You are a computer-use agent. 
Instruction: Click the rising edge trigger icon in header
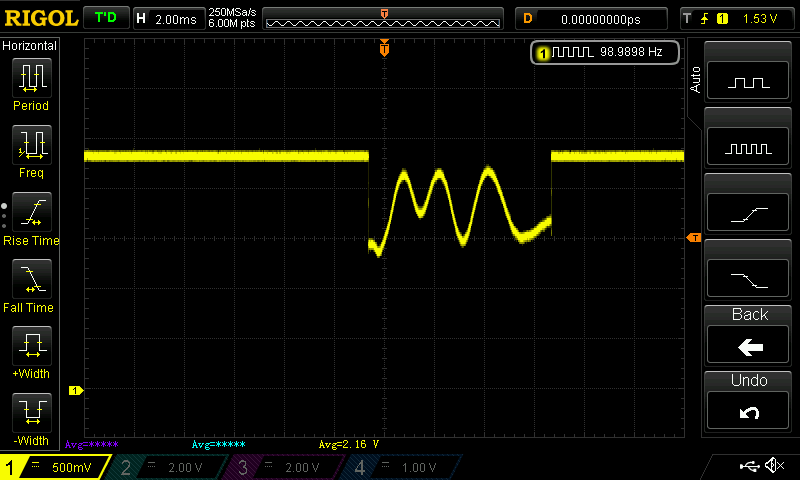tap(705, 19)
